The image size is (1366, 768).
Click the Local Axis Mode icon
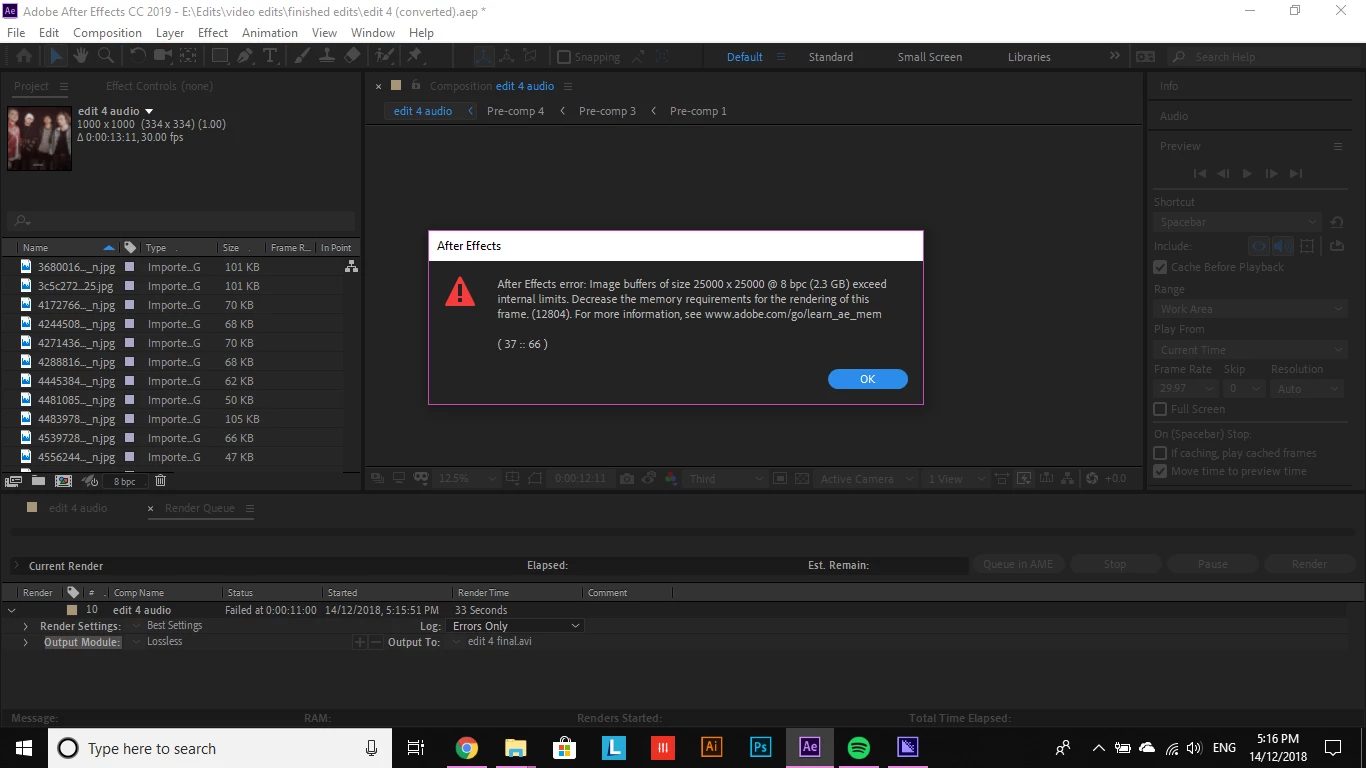[x=483, y=57]
